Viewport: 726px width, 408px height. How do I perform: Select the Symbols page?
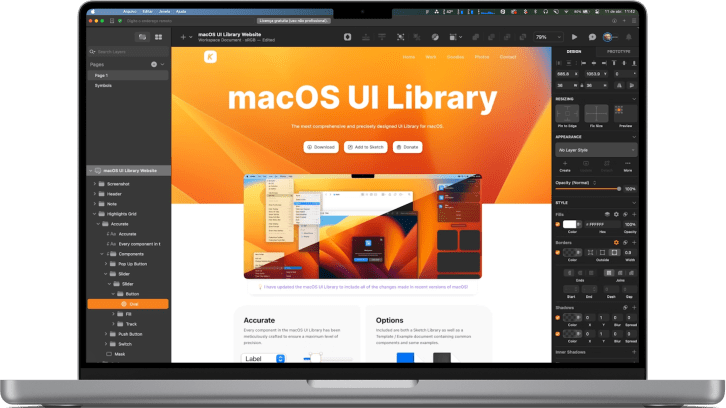click(103, 85)
